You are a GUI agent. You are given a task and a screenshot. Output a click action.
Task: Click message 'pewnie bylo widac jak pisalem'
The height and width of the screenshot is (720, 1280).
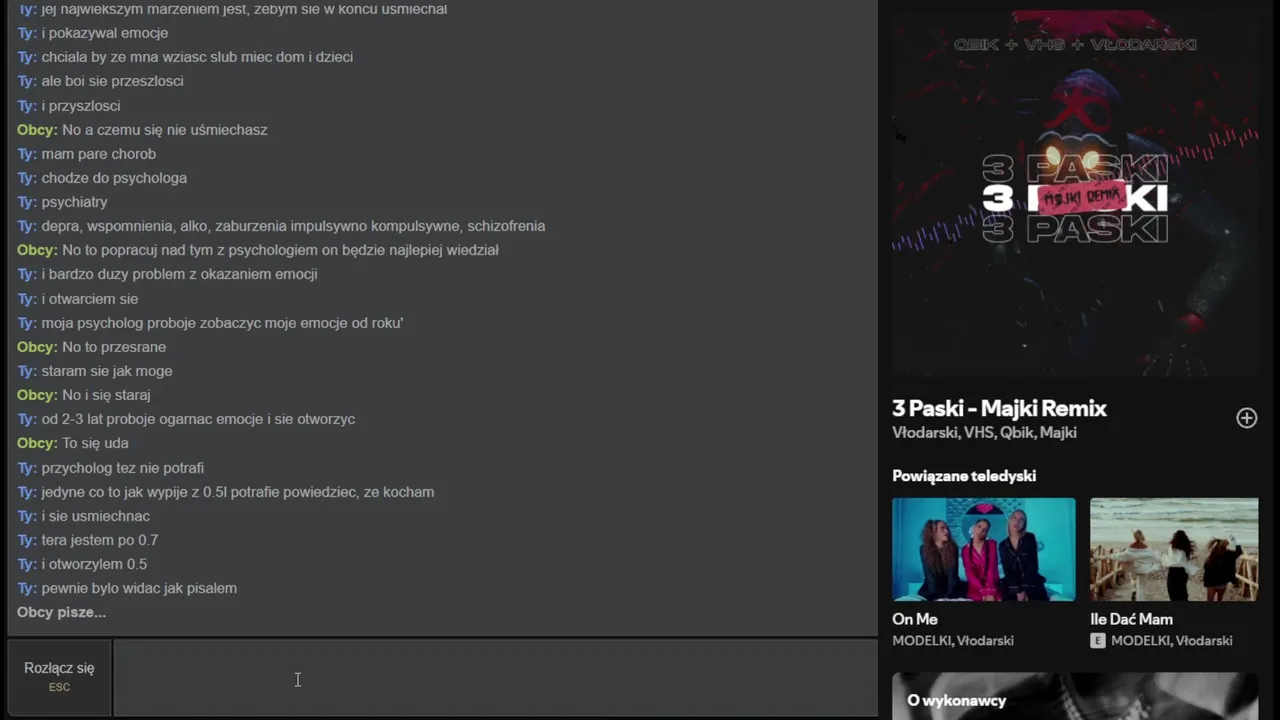pyautogui.click(x=127, y=588)
